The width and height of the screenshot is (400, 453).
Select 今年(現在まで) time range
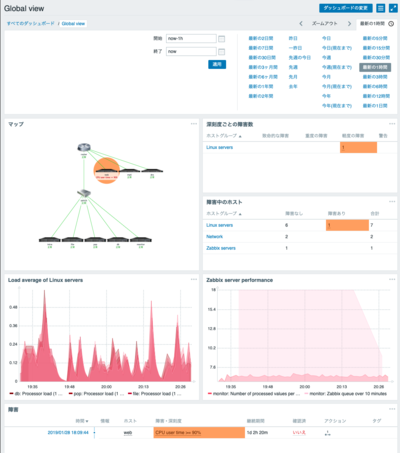pos(337,106)
